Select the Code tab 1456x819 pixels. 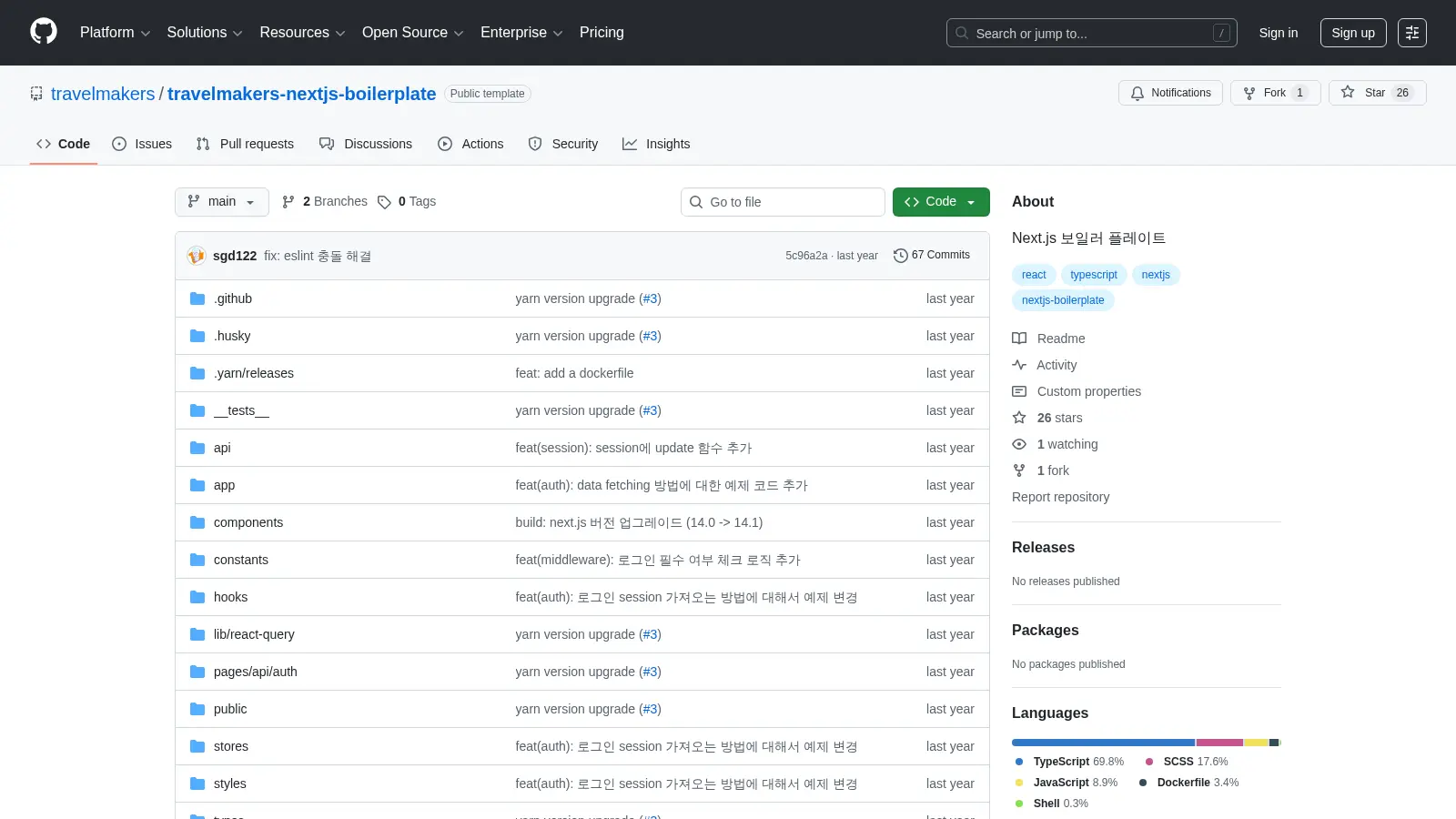point(64,144)
